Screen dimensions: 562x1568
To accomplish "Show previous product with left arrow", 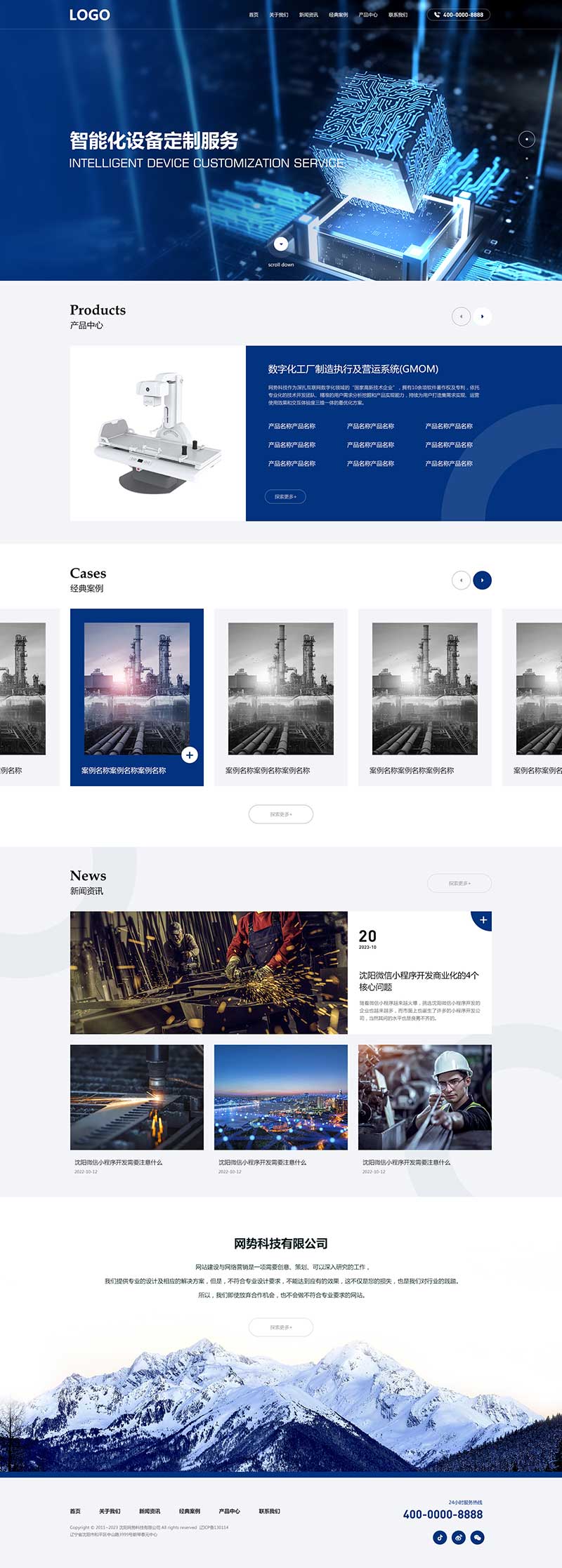I will [461, 317].
